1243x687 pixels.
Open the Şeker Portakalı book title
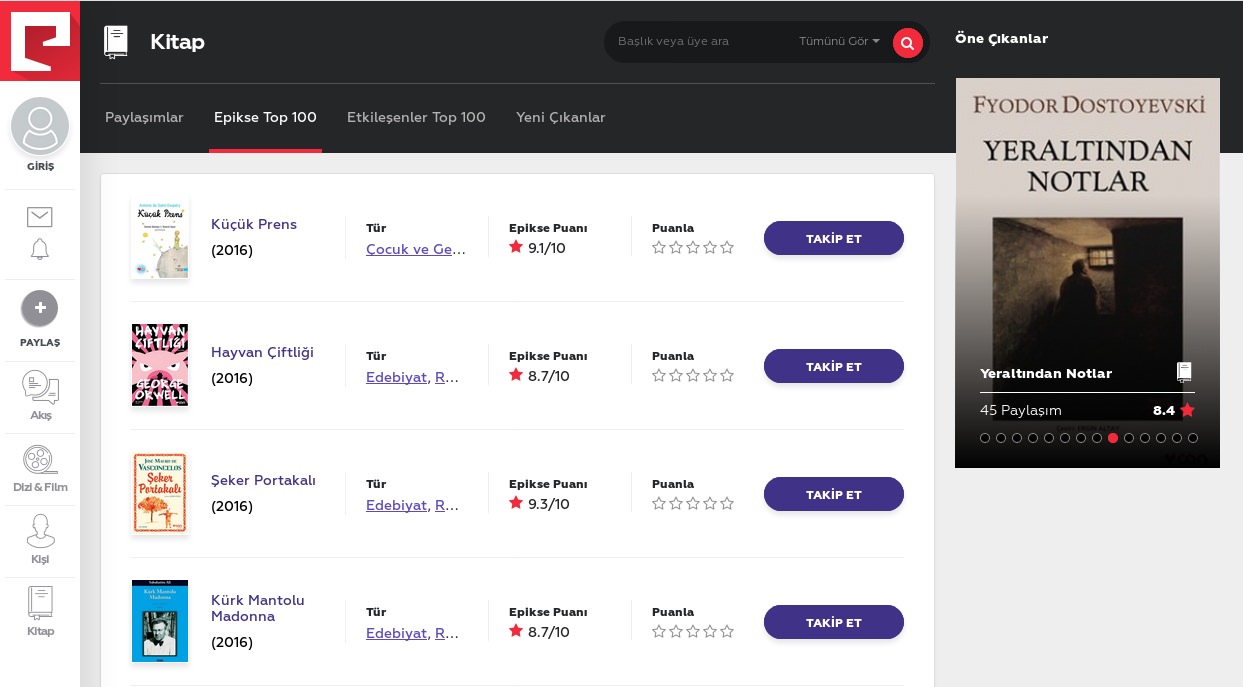(263, 480)
